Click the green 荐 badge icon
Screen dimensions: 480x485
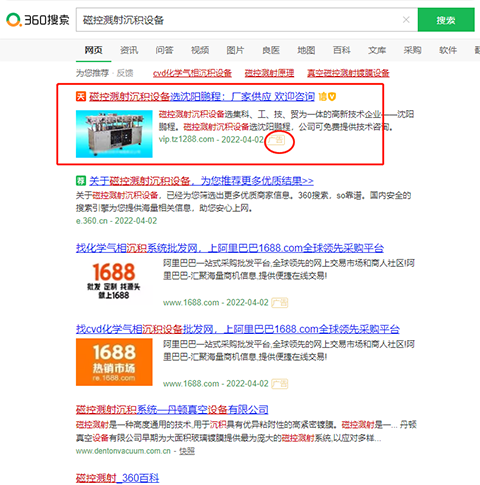81,181
